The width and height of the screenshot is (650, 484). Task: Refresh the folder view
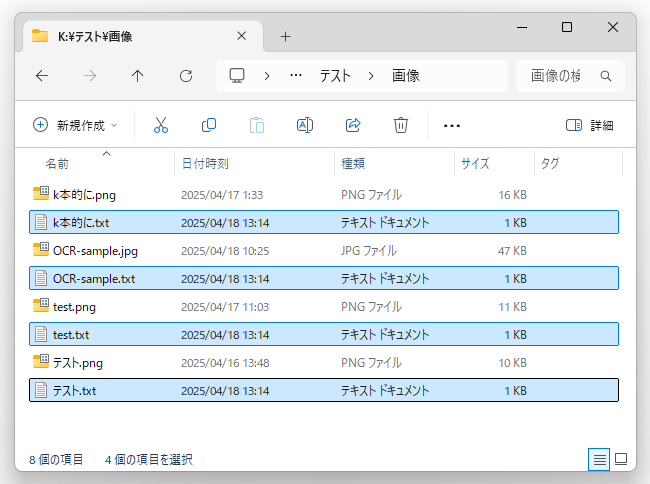click(186, 76)
